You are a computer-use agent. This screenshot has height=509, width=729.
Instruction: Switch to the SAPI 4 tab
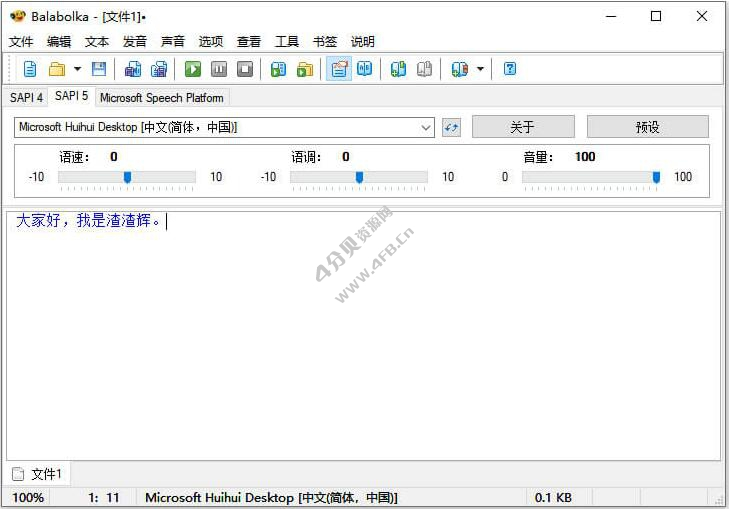[26, 97]
